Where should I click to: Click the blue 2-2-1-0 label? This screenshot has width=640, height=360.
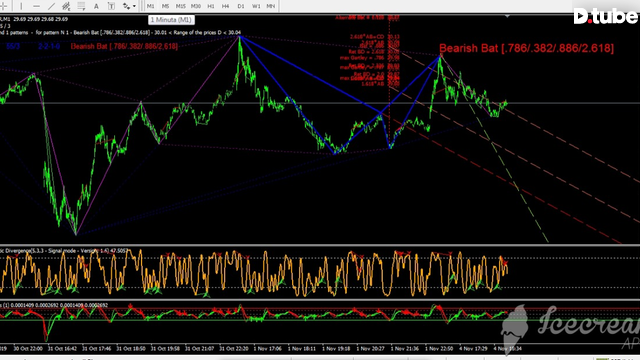(x=49, y=46)
